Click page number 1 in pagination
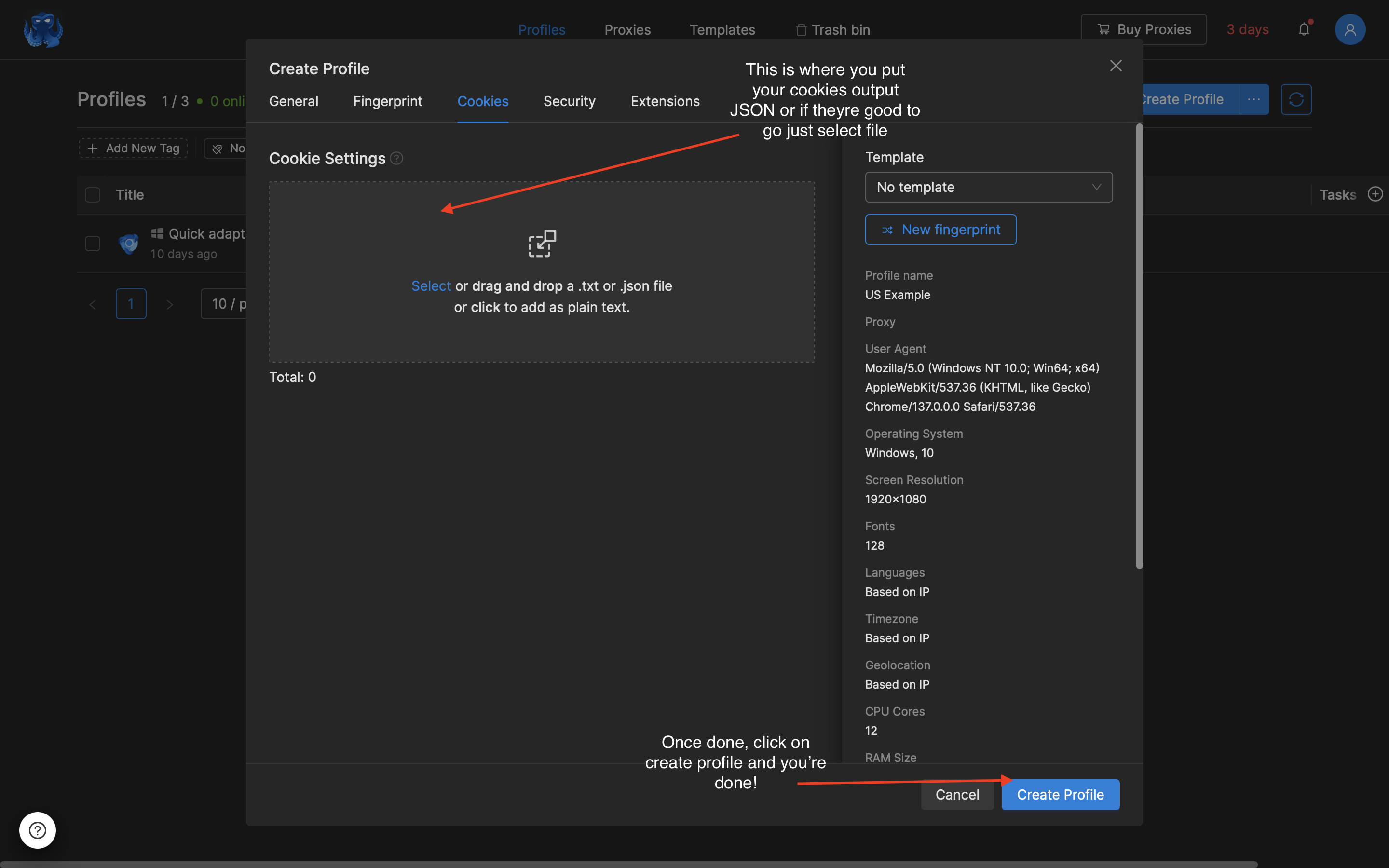The height and width of the screenshot is (868, 1389). (131, 304)
